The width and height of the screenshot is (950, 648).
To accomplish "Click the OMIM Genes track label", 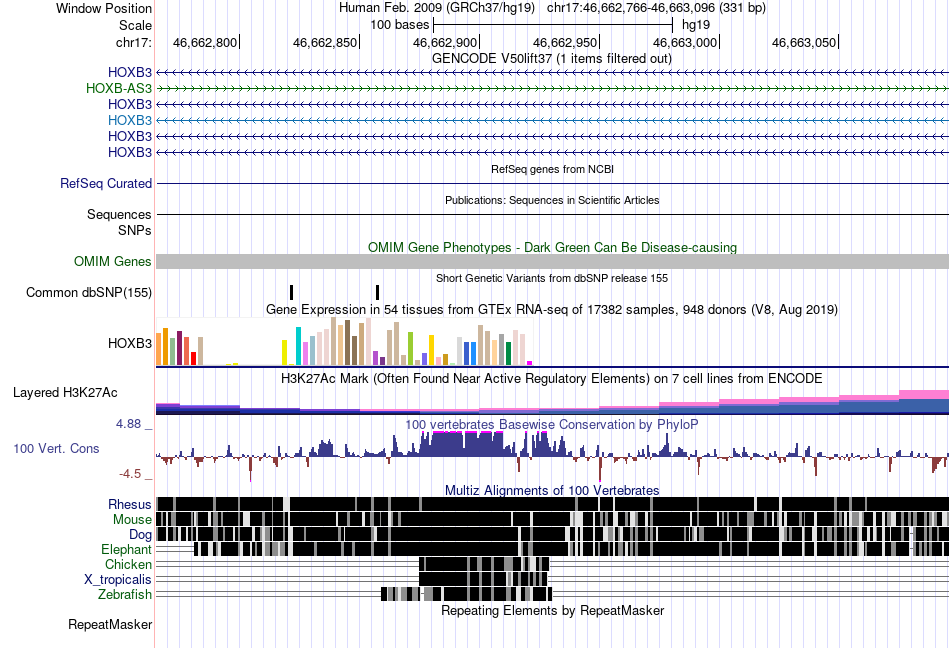I will click(x=113, y=262).
